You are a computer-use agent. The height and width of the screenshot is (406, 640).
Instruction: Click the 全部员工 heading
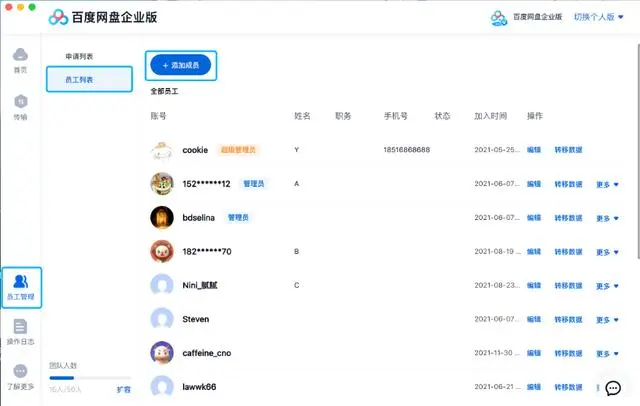point(164,91)
